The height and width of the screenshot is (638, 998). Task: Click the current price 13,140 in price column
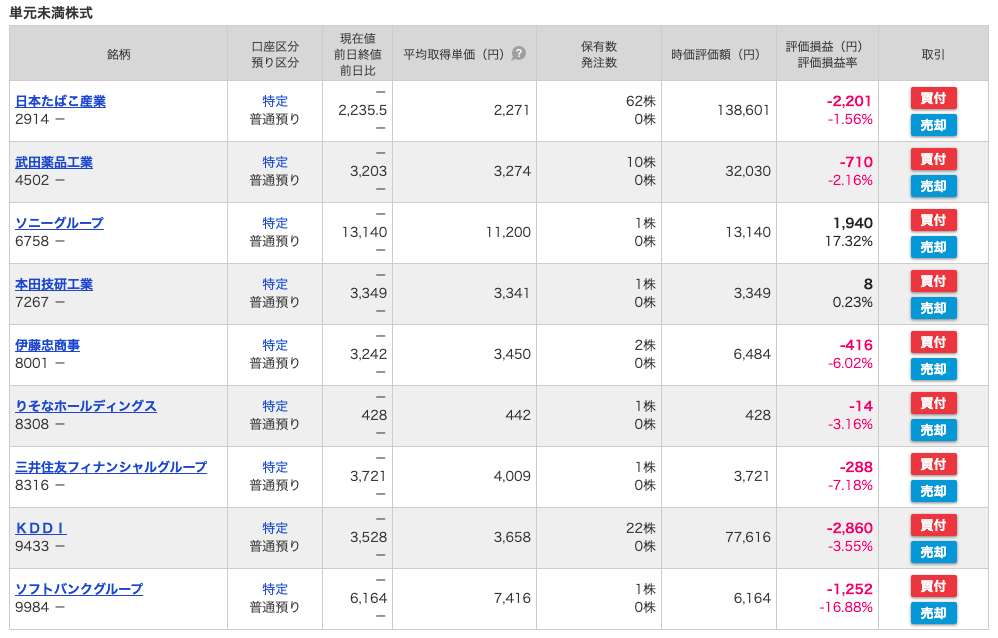tap(364, 232)
